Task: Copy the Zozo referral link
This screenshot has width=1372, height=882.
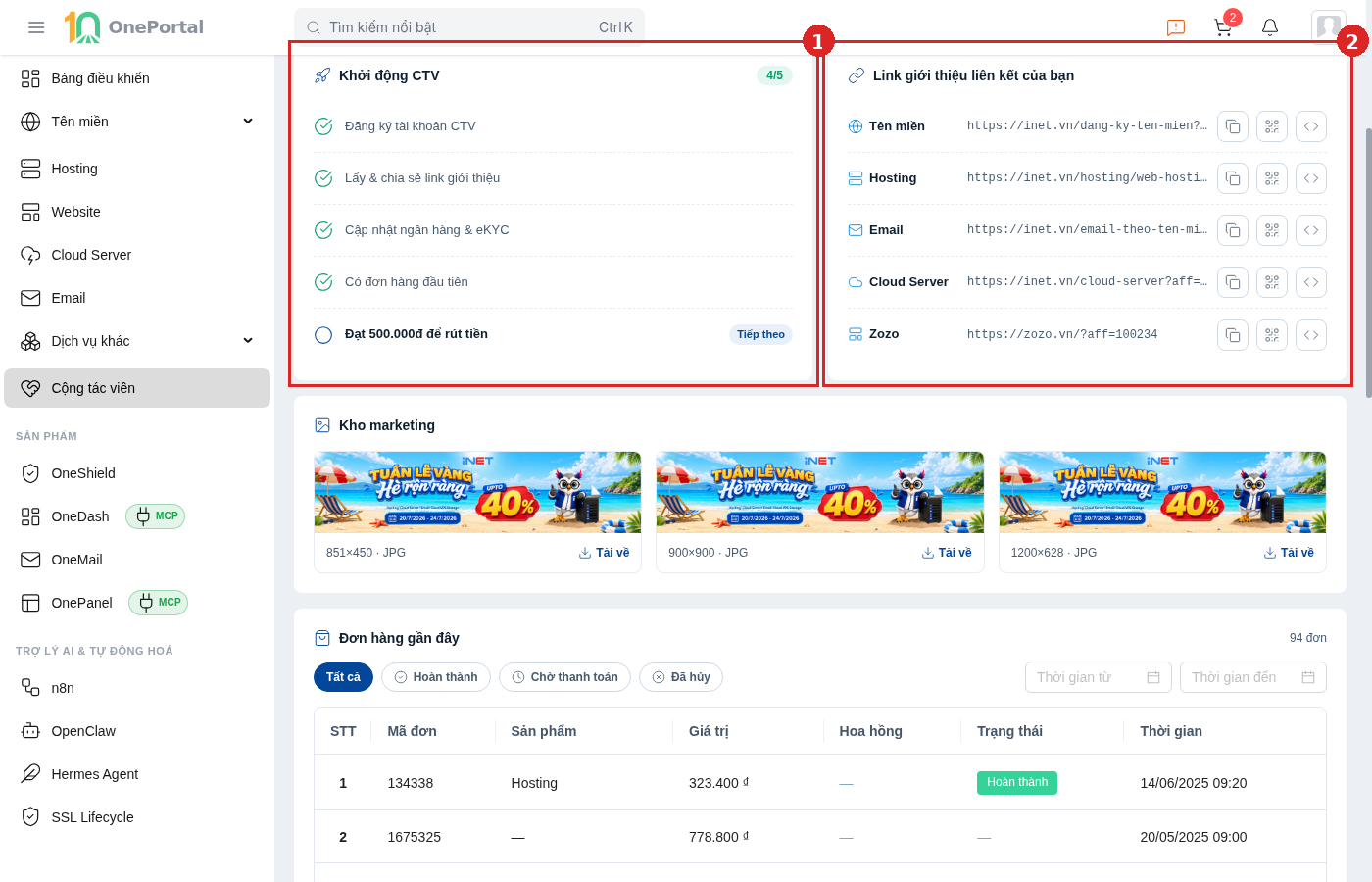Action: tap(1233, 335)
